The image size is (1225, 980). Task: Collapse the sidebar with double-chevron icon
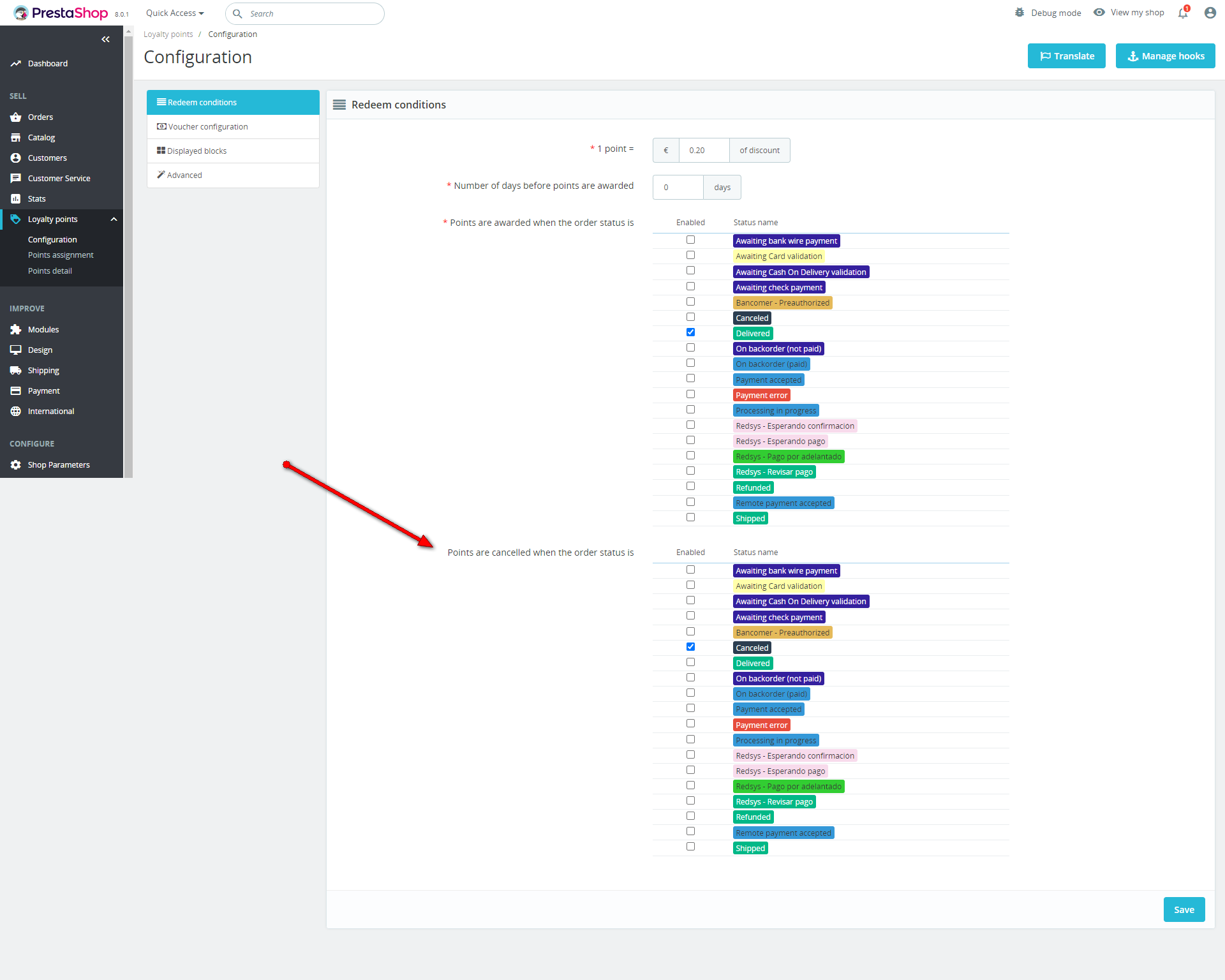click(106, 40)
